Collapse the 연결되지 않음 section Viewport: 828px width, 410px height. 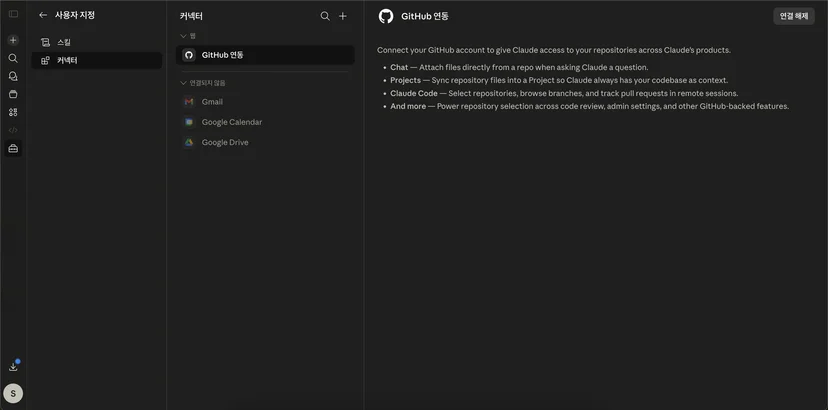click(203, 83)
